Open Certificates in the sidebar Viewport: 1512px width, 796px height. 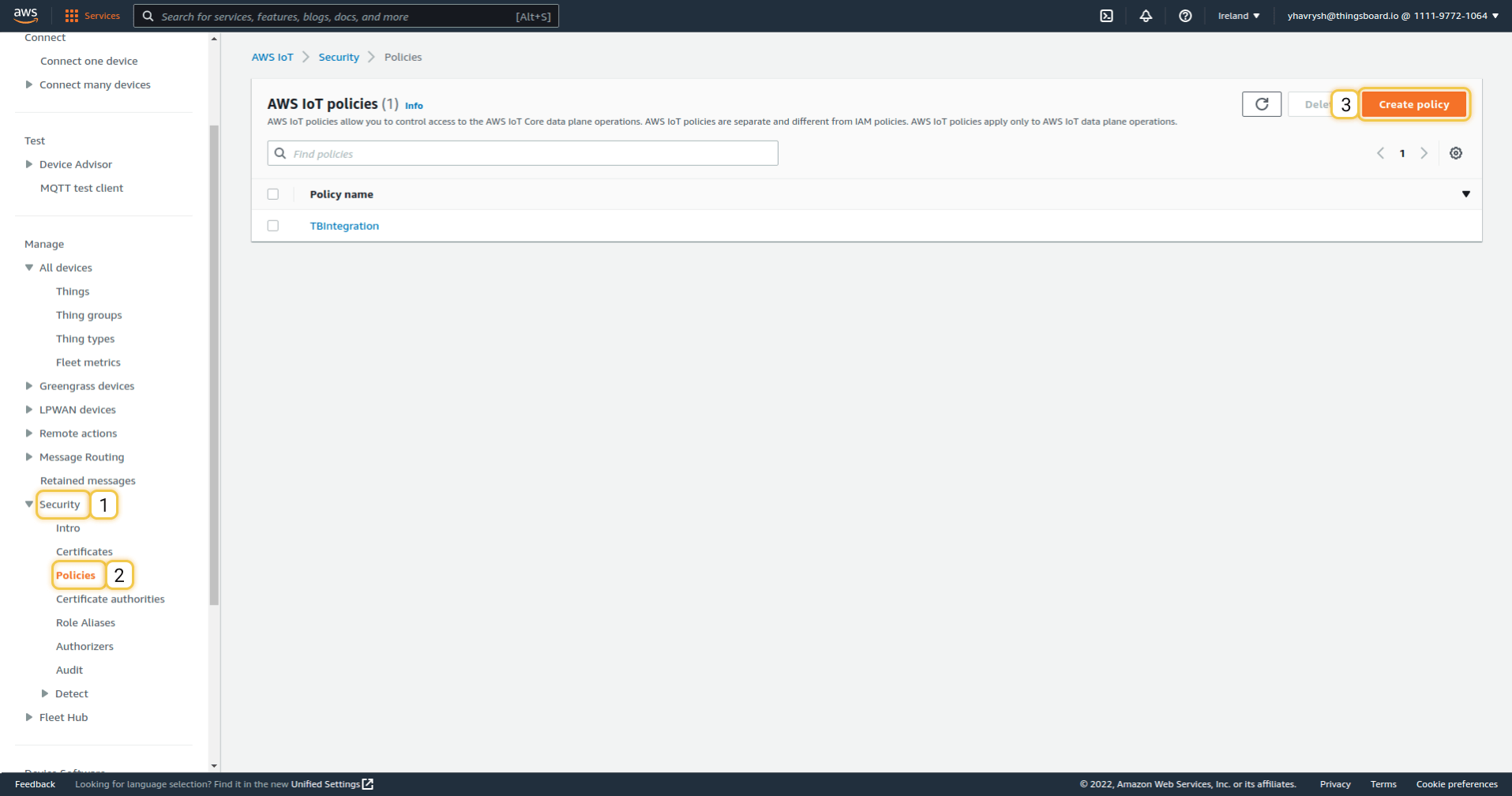point(84,552)
